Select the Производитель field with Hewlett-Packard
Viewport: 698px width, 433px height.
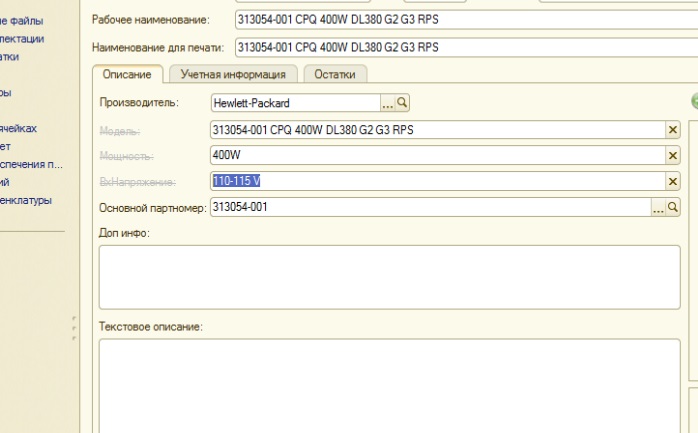pos(294,103)
